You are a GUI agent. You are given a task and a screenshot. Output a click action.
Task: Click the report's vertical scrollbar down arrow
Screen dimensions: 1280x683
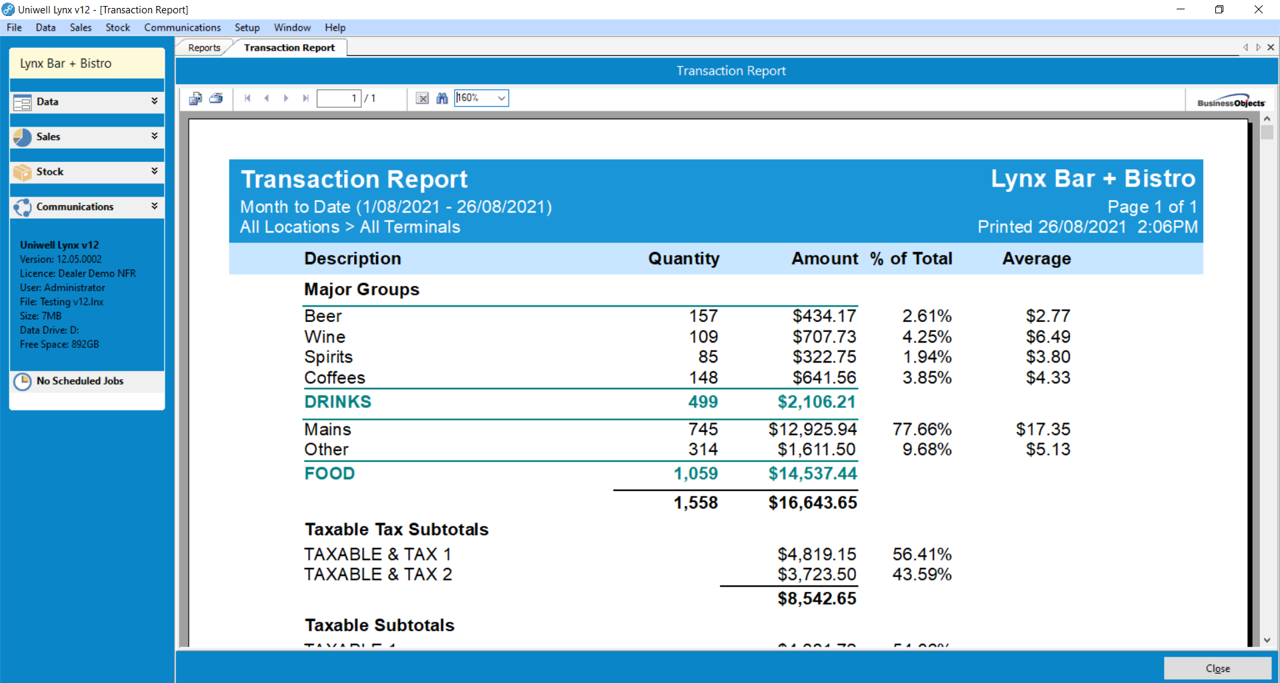(x=1267, y=640)
